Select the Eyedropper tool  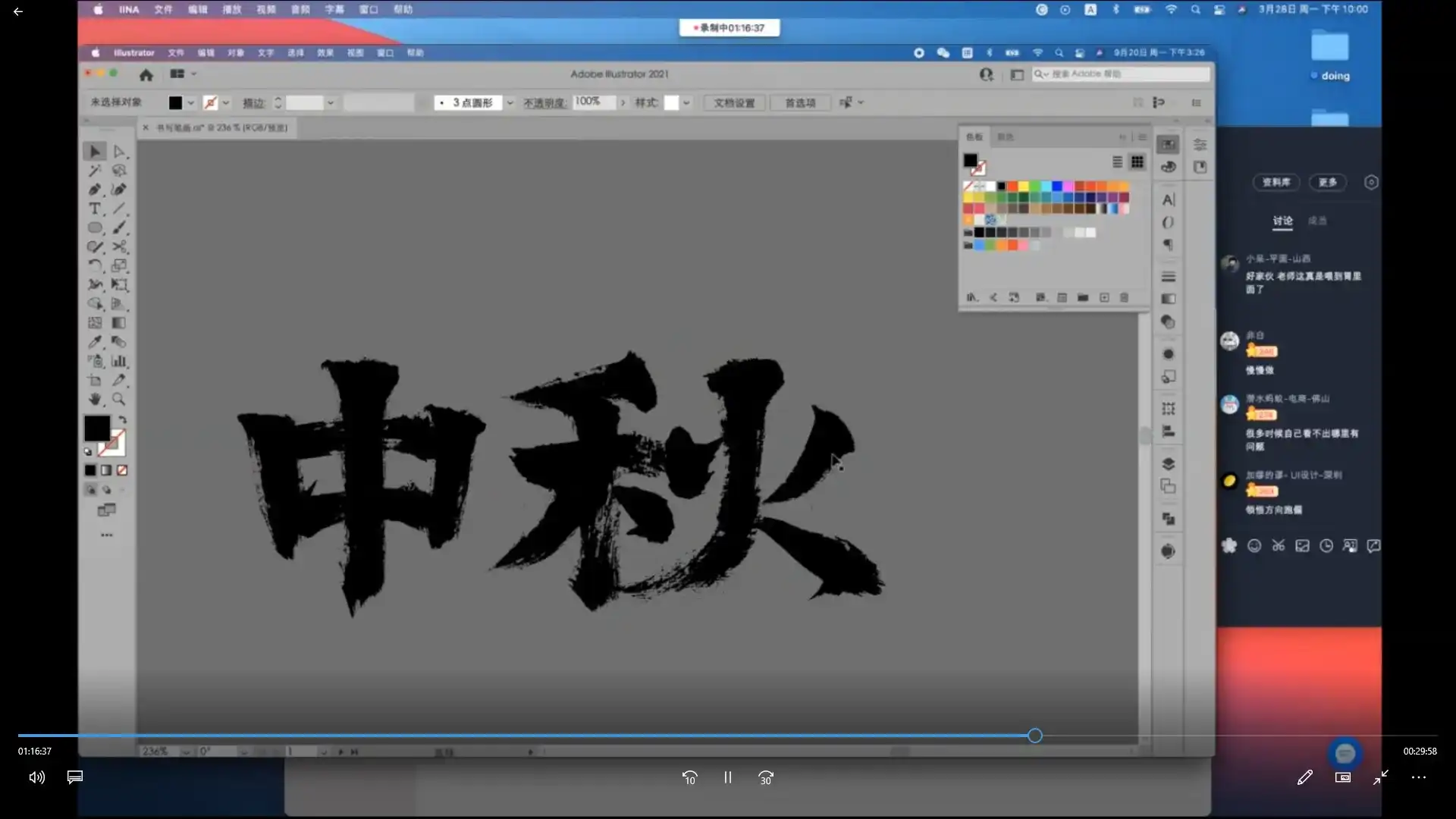click(x=95, y=342)
